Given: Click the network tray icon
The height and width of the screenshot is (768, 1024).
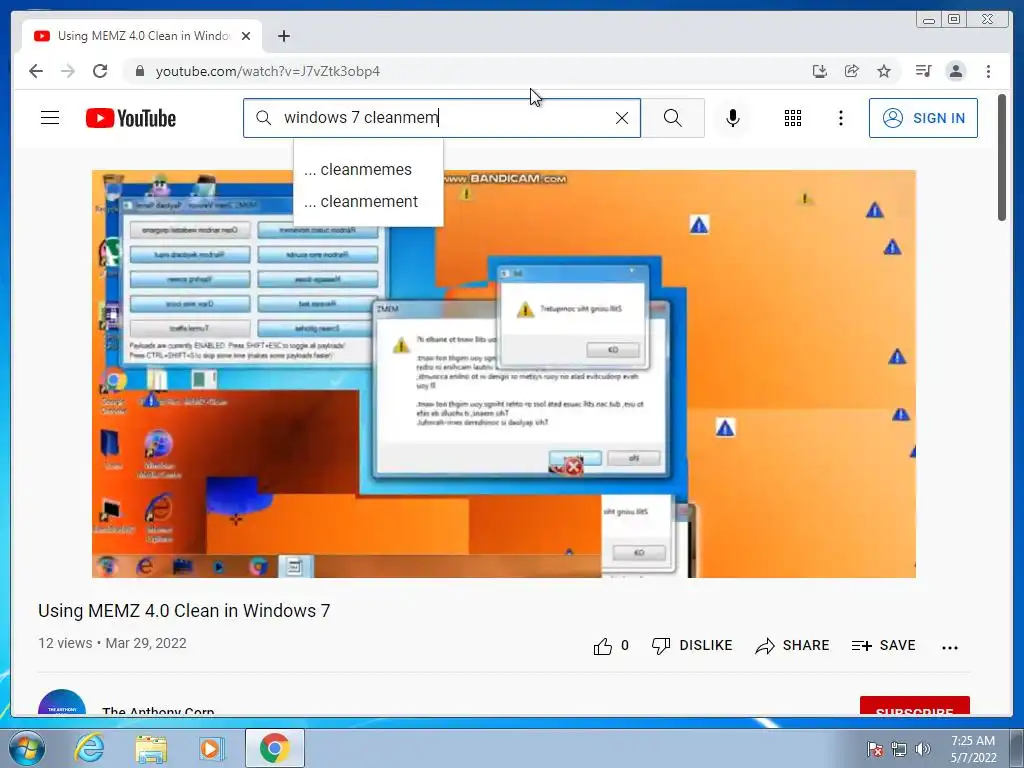Looking at the screenshot, I should 899,749.
